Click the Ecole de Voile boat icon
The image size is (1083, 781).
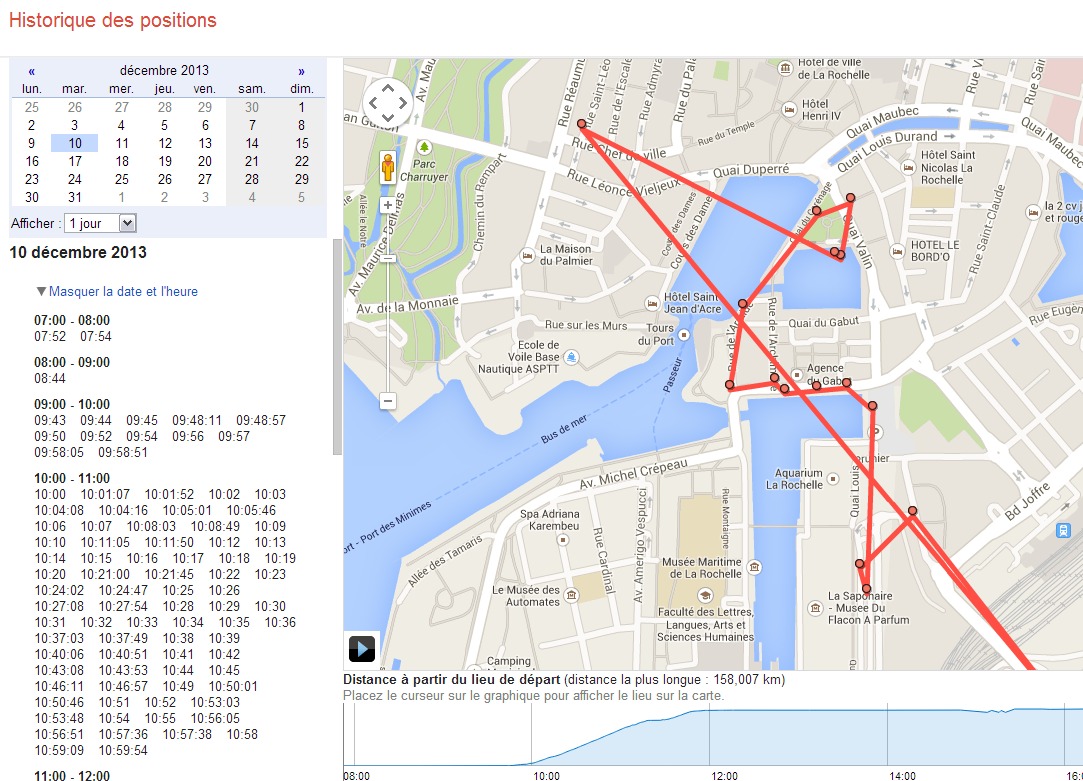(x=571, y=357)
